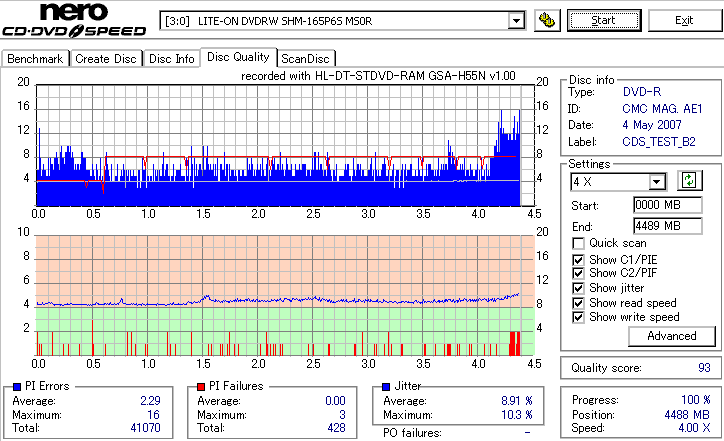Toggle the Show jitter checkbox
Viewport: 724px width, 441px height.
pos(578,288)
